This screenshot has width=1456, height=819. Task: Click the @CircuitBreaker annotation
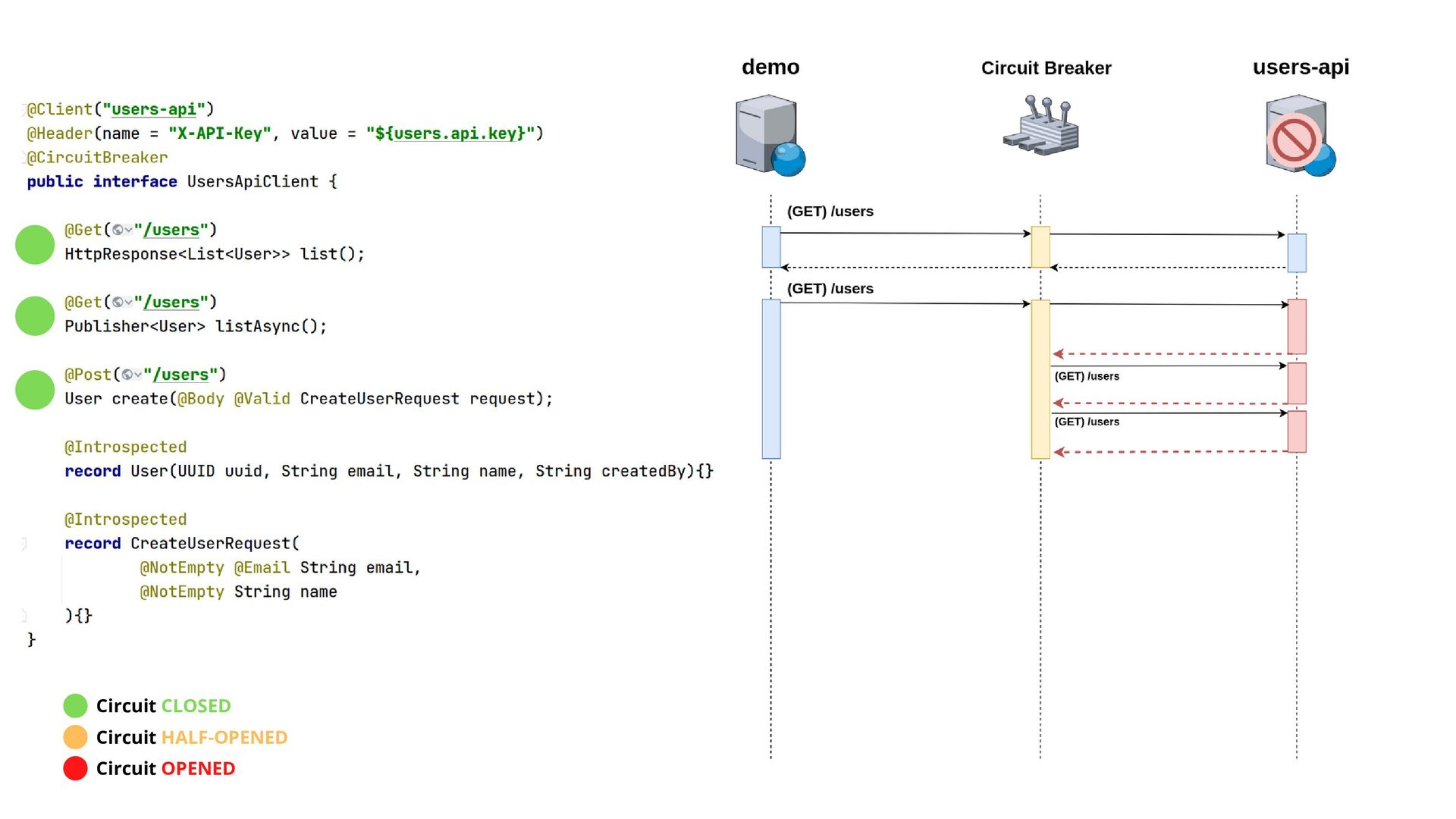point(97,158)
